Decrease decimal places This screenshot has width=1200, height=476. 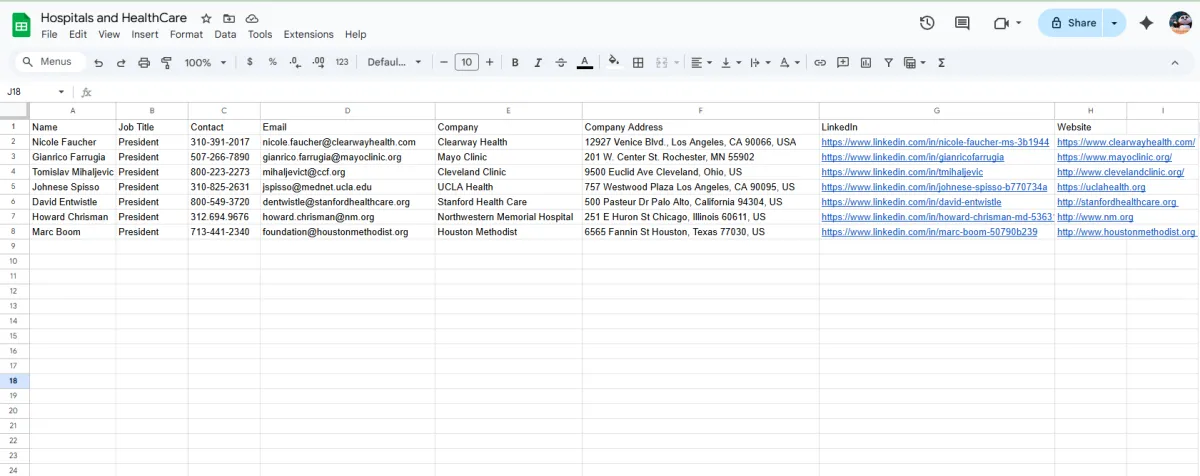295,62
